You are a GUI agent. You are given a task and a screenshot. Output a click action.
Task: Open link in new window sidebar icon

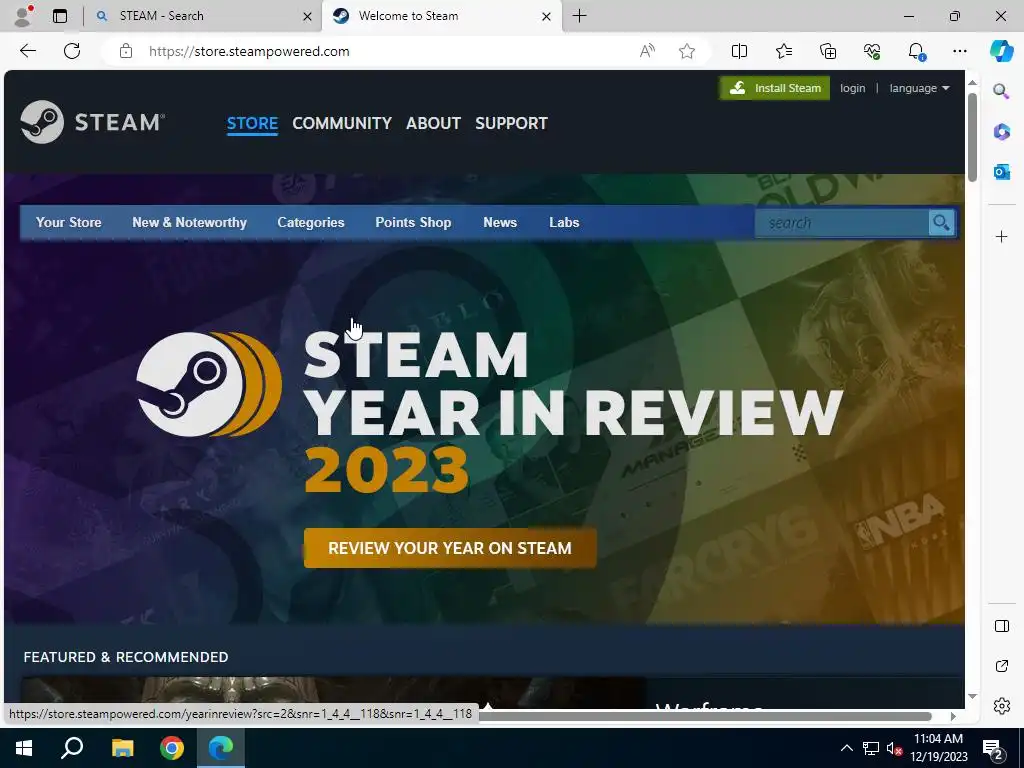tap(1001, 666)
